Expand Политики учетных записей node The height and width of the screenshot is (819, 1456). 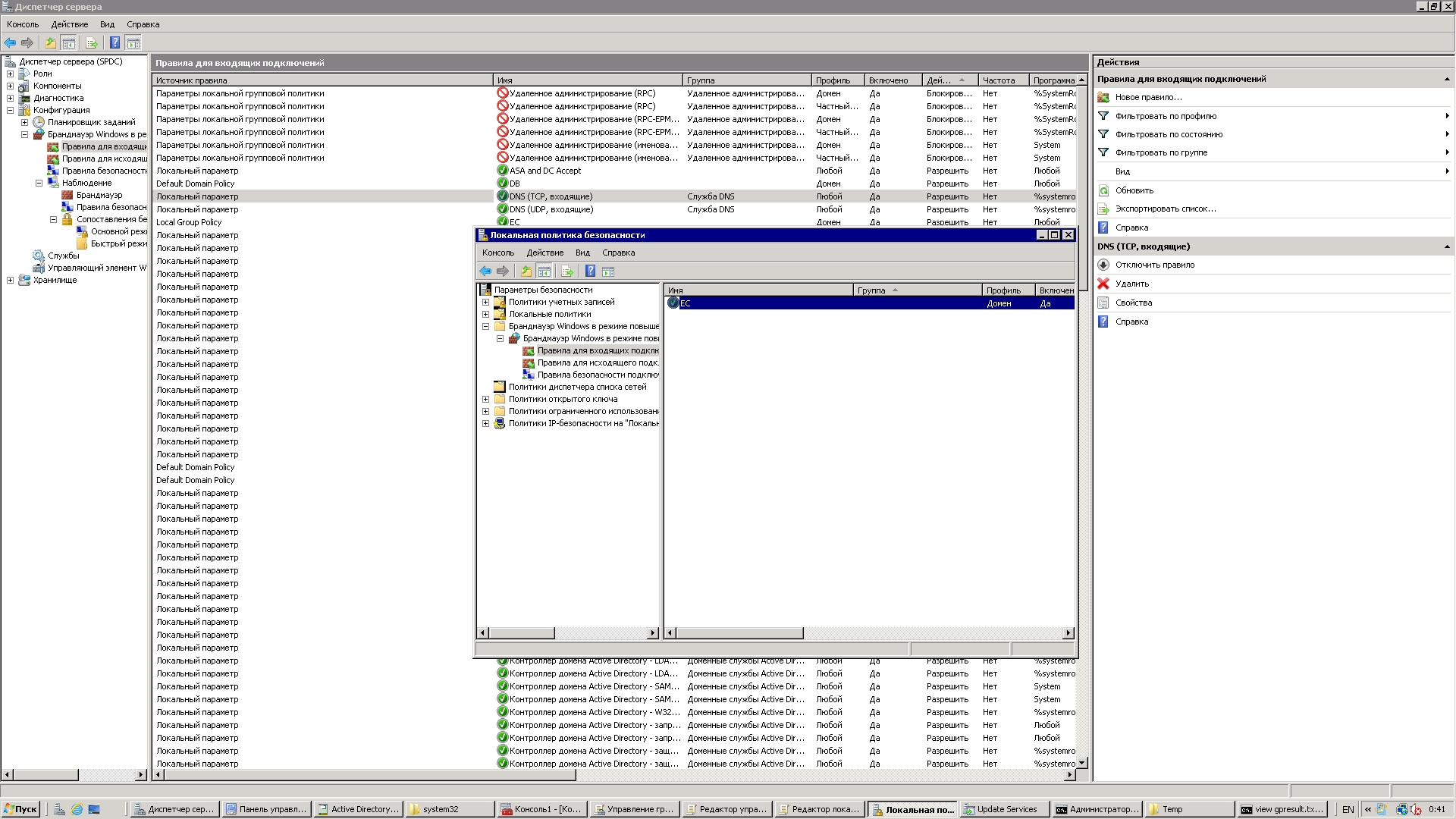pyautogui.click(x=485, y=302)
